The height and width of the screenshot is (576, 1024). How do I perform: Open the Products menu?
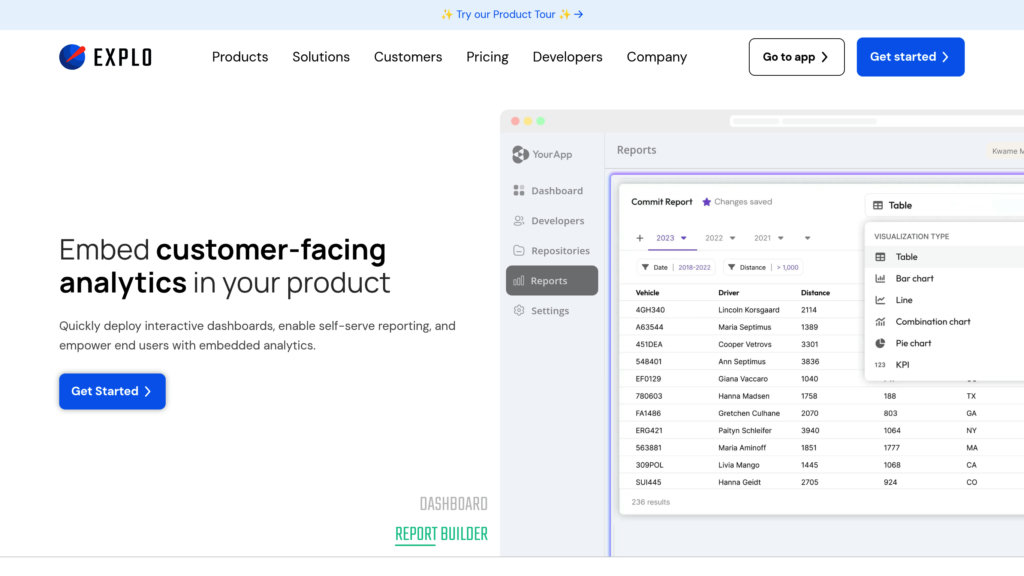click(240, 57)
